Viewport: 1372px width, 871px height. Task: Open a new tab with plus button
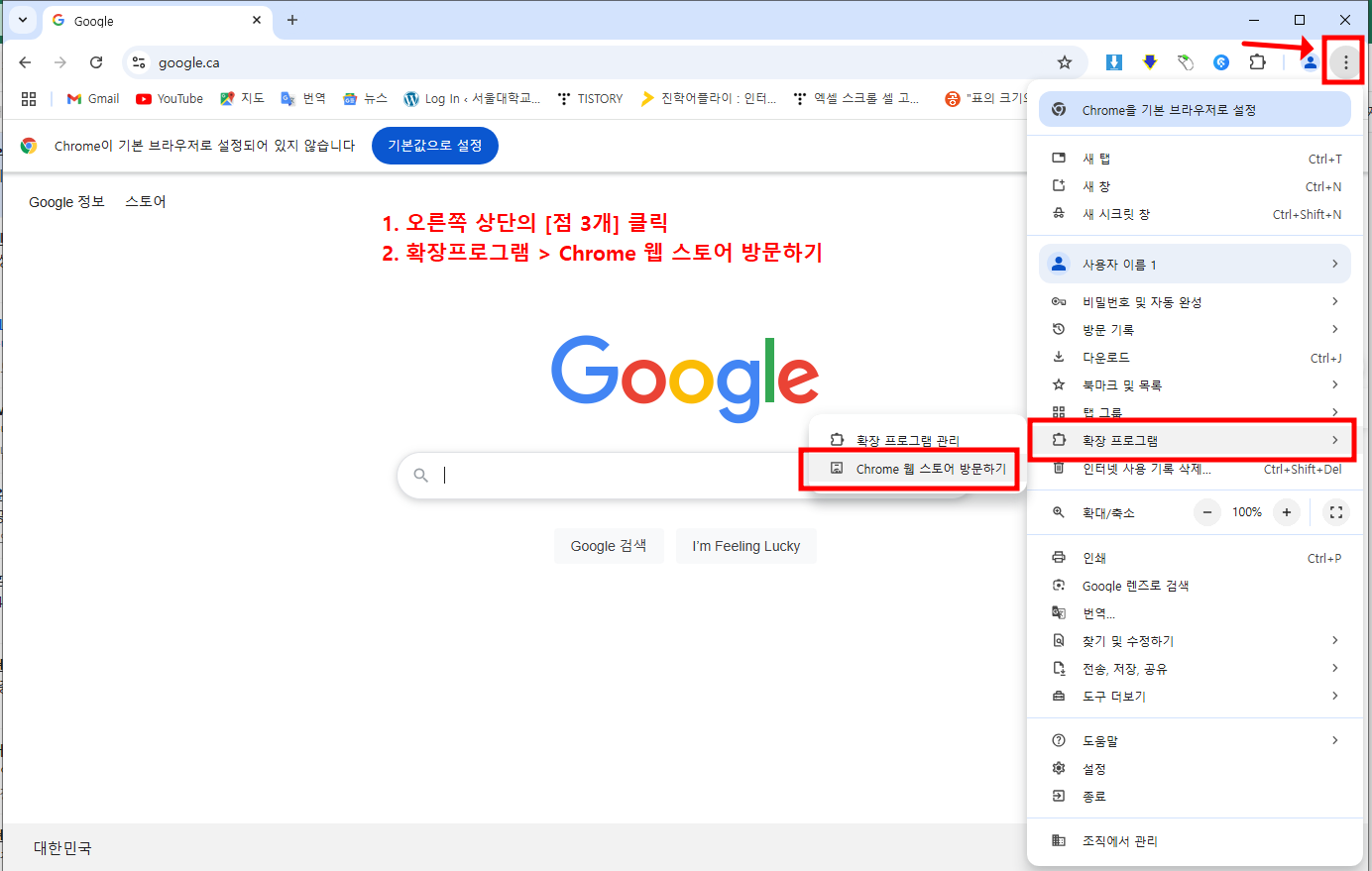tap(291, 20)
